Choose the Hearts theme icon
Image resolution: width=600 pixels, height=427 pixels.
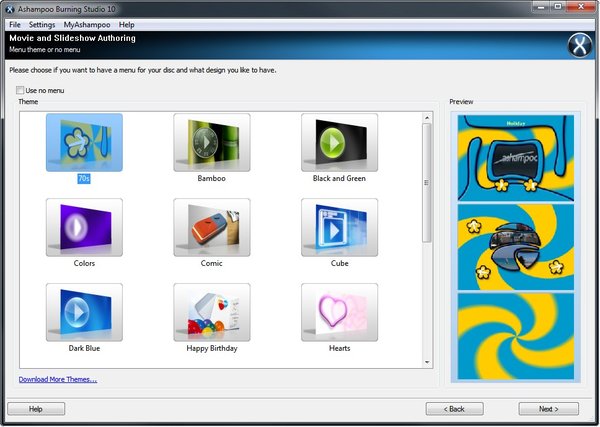pos(339,312)
